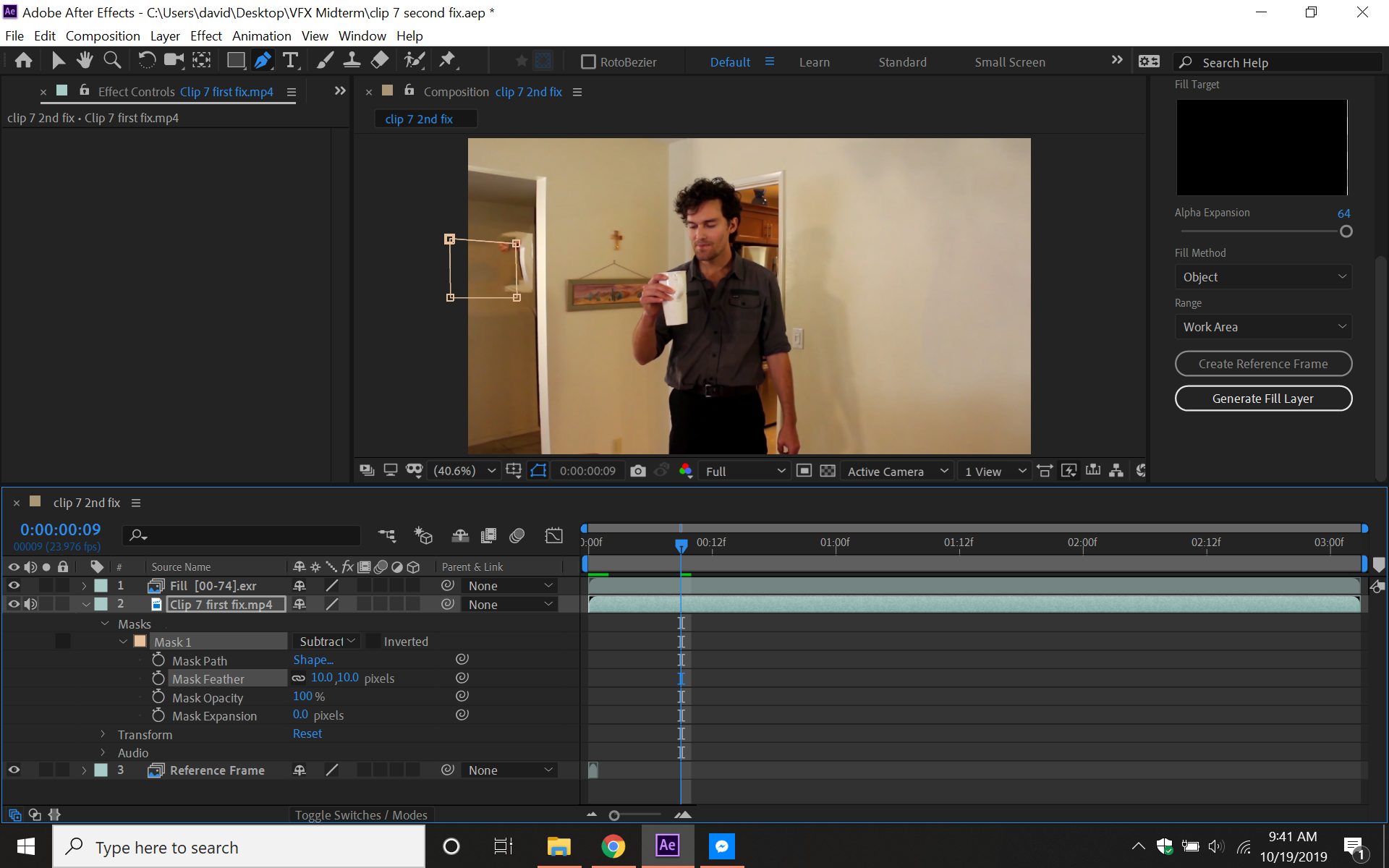The width and height of the screenshot is (1389, 868).
Task: Choose the Horizontal Type tool
Action: point(291,60)
